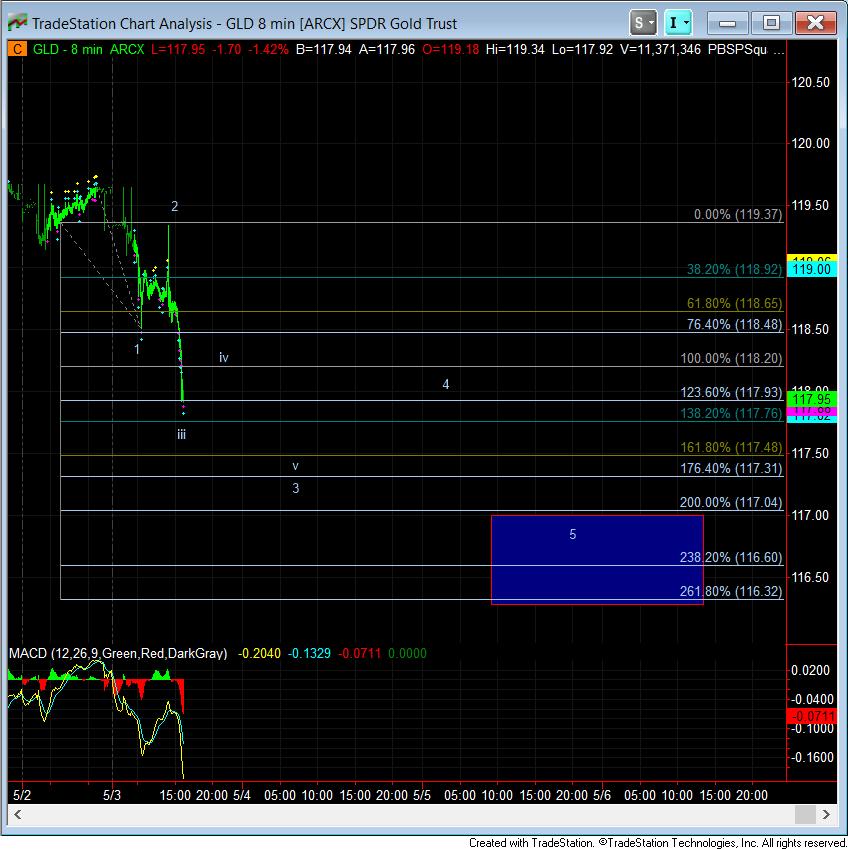Click the O=119.18 open price readout
The width and height of the screenshot is (848, 849).
pos(451,50)
